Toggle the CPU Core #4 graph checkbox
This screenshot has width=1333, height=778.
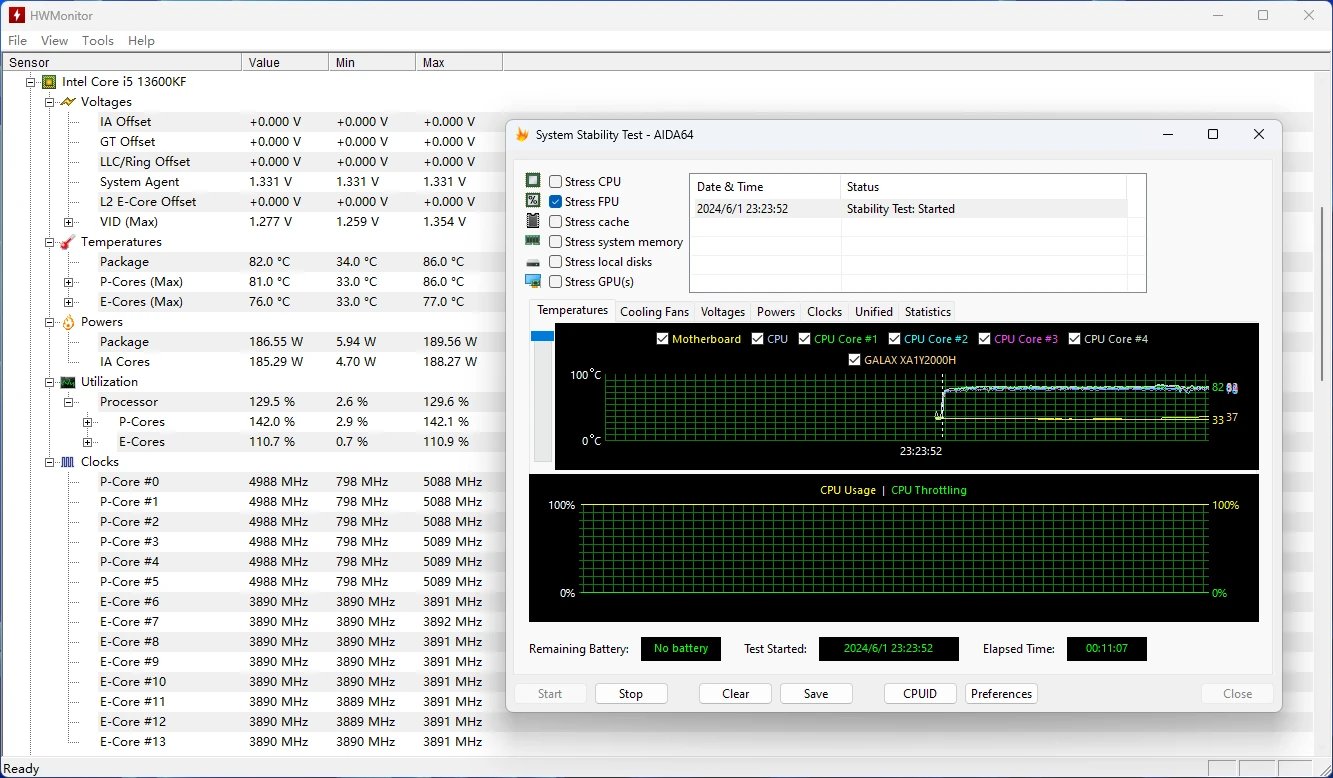[x=1075, y=339]
